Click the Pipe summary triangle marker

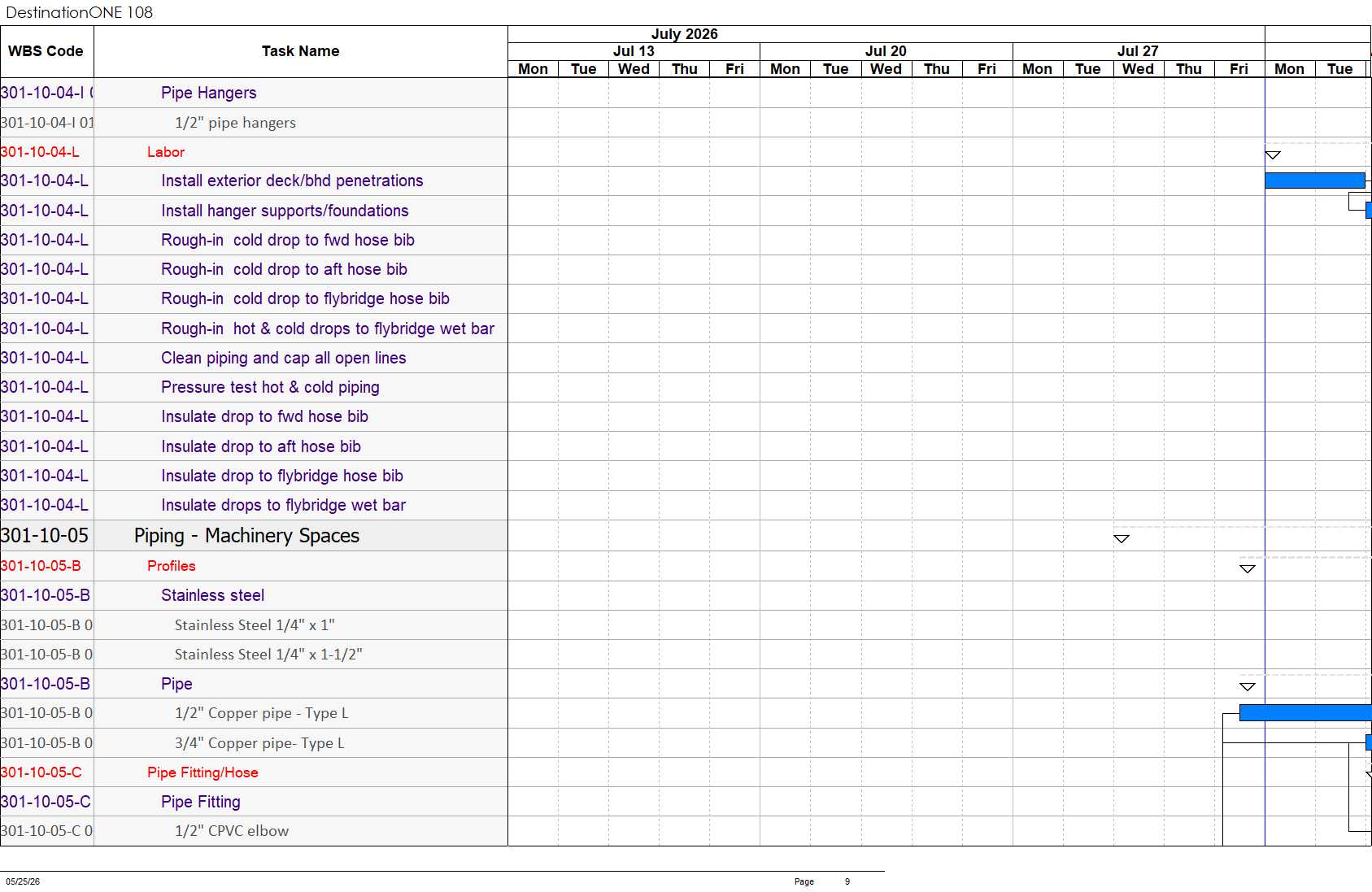[x=1248, y=686]
